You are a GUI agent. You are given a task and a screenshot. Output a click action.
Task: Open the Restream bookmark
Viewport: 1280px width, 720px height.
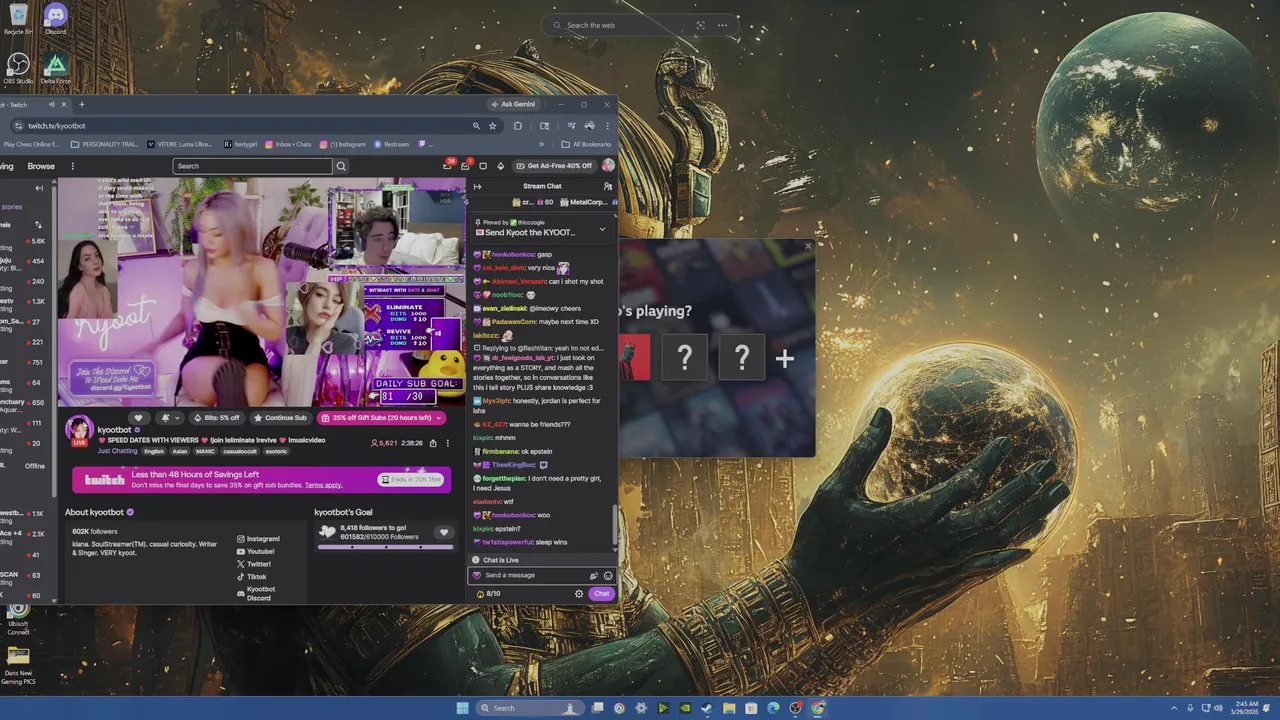[391, 144]
